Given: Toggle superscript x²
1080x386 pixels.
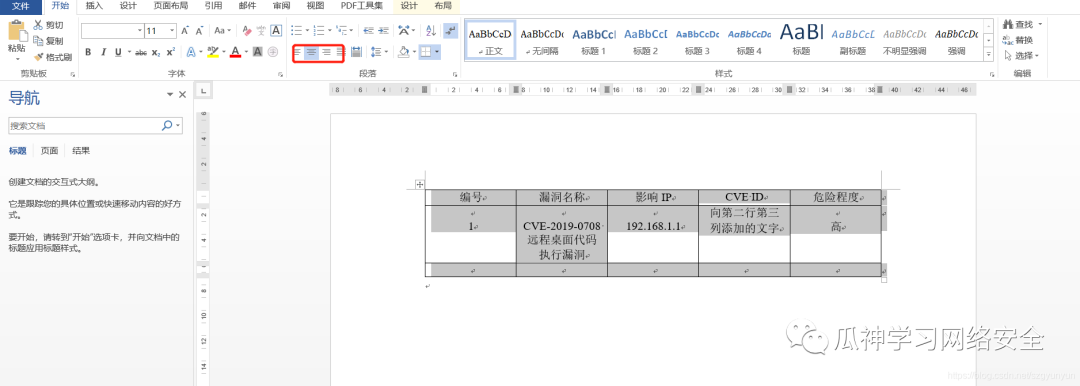Looking at the screenshot, I should click(171, 52).
